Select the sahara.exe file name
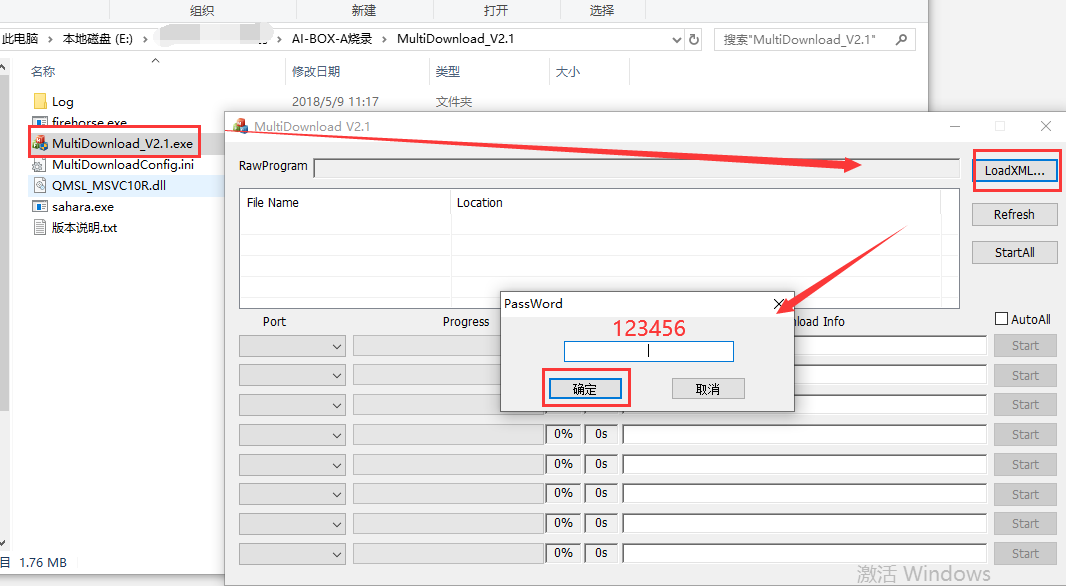Image resolution: width=1066 pixels, height=586 pixels. click(83, 207)
